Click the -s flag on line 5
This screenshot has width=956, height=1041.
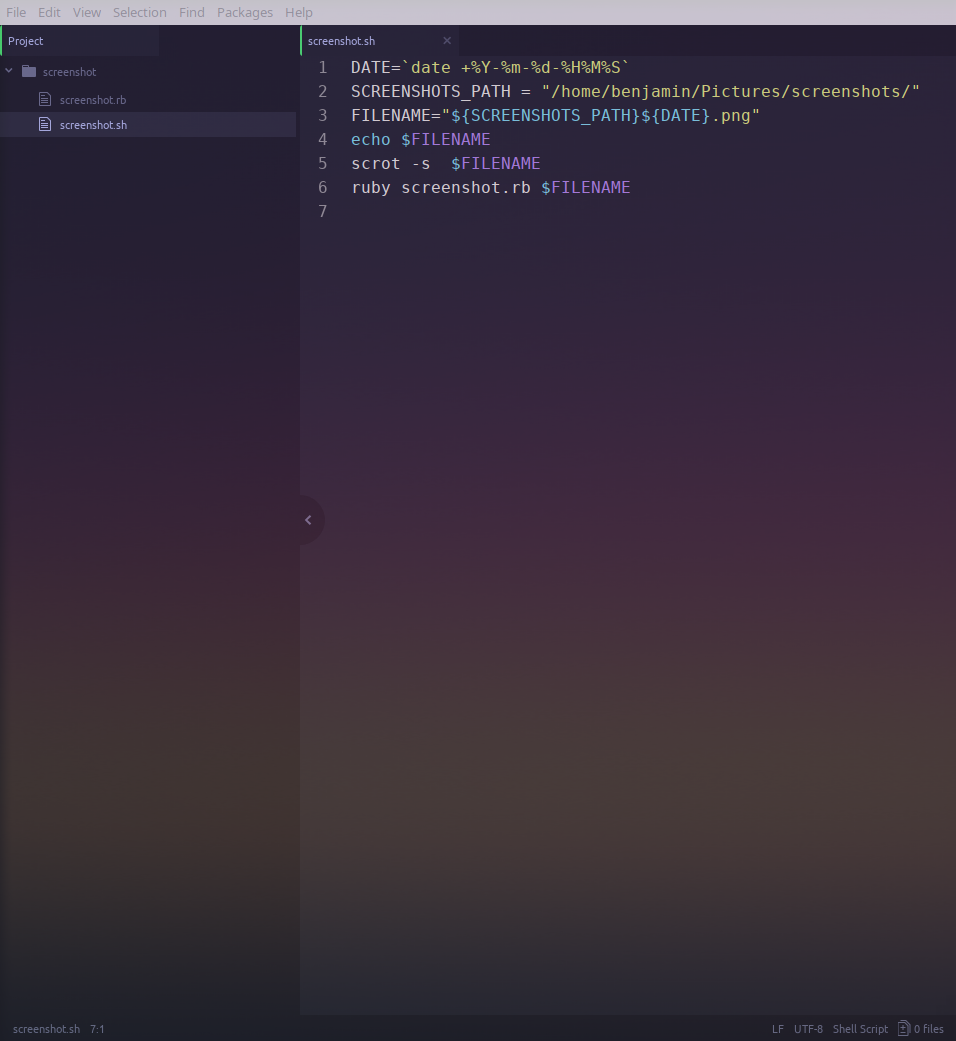click(421, 163)
